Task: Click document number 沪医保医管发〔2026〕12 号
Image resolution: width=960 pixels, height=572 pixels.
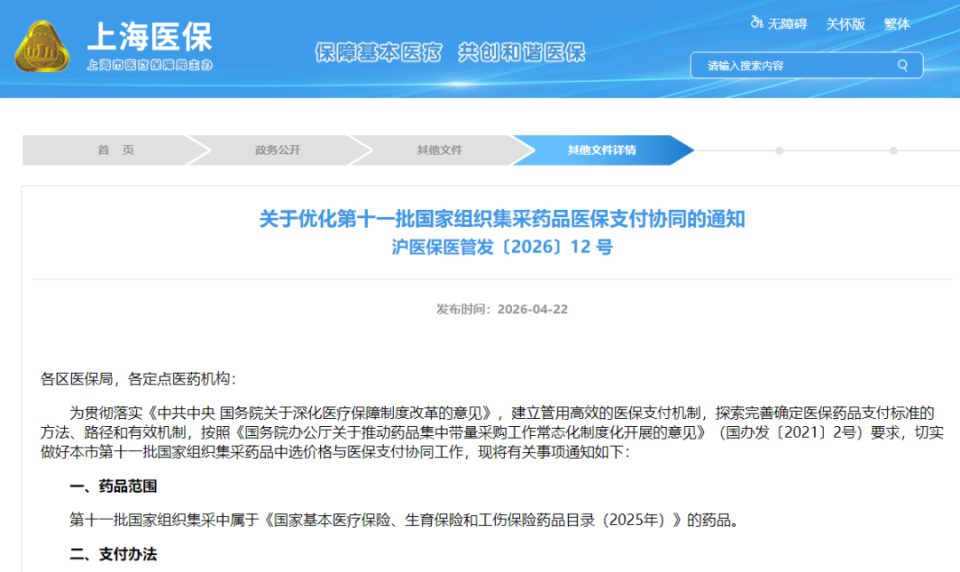Action: pyautogui.click(x=502, y=247)
